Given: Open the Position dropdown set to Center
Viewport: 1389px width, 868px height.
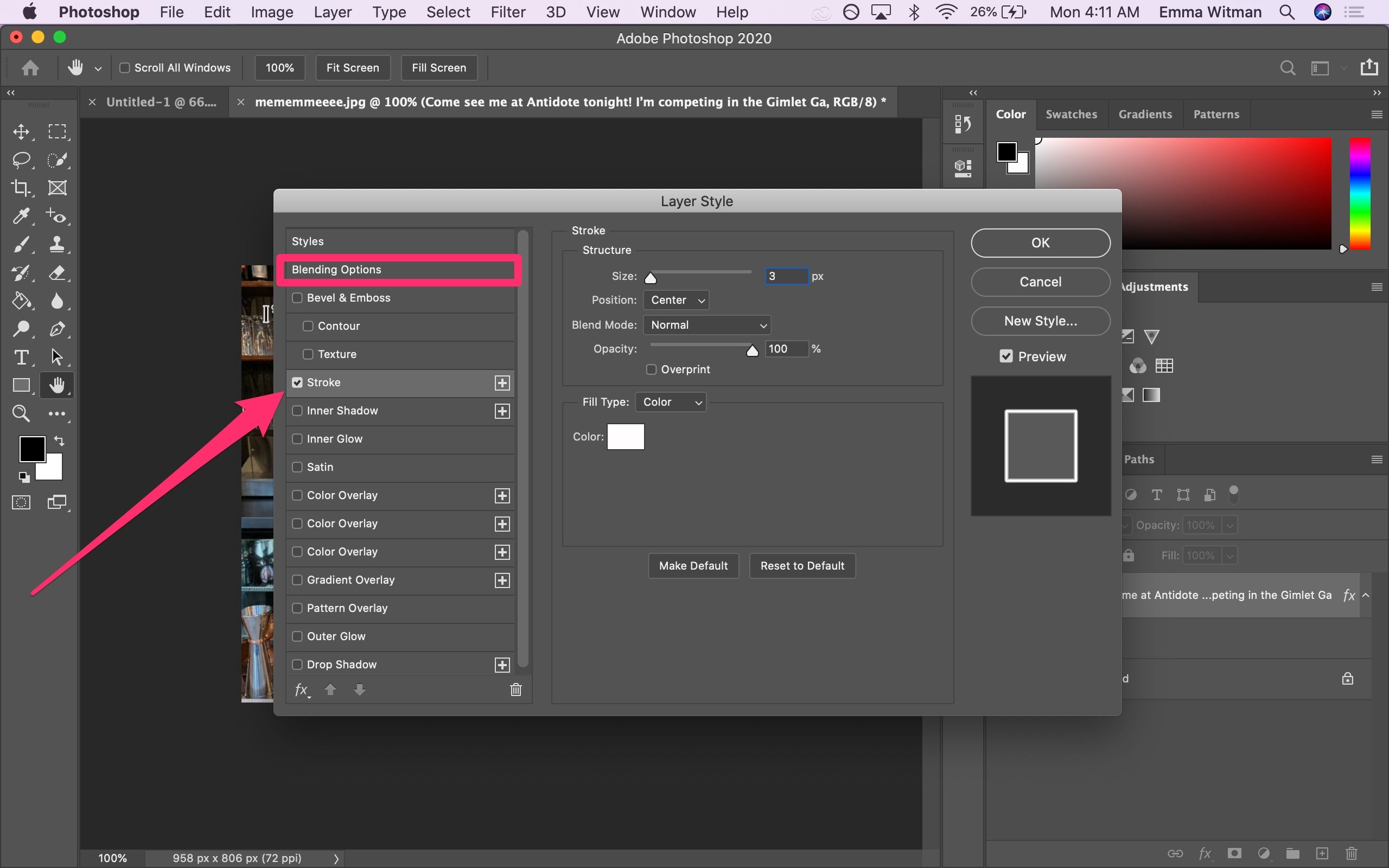Looking at the screenshot, I should [676, 299].
